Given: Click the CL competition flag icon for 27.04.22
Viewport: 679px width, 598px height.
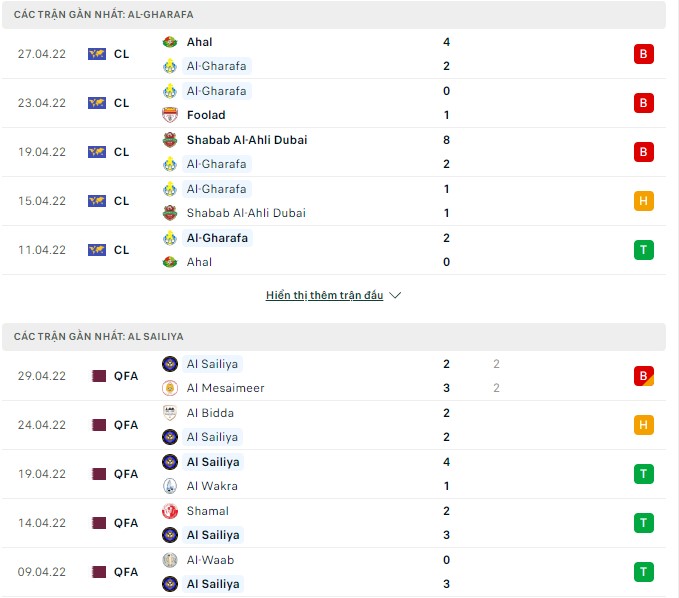Looking at the screenshot, I should [96, 54].
